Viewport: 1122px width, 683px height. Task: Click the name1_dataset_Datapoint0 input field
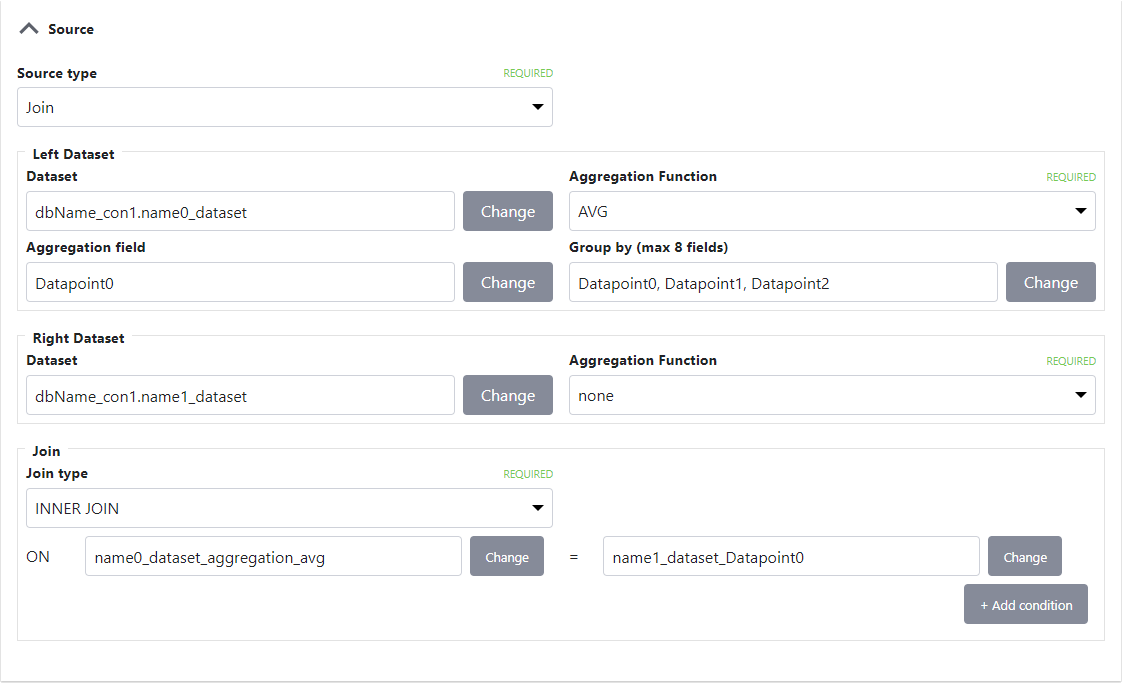(790, 557)
